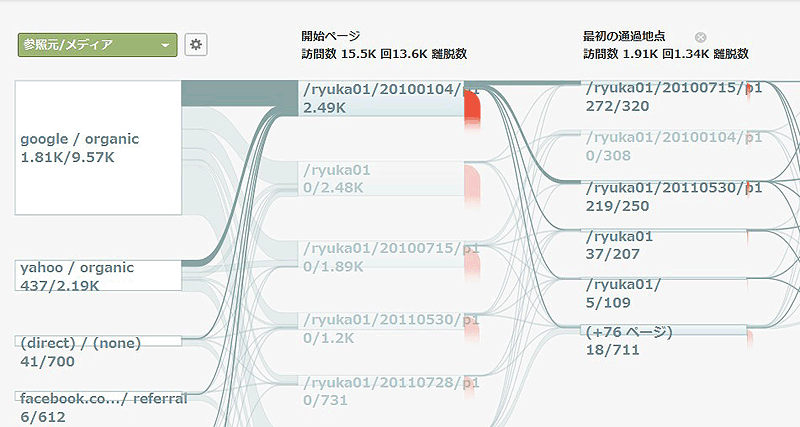The width and height of the screenshot is (800, 427).
Task: Click first interaction /ryuka01/ 5/109 node
Action: (x=667, y=292)
